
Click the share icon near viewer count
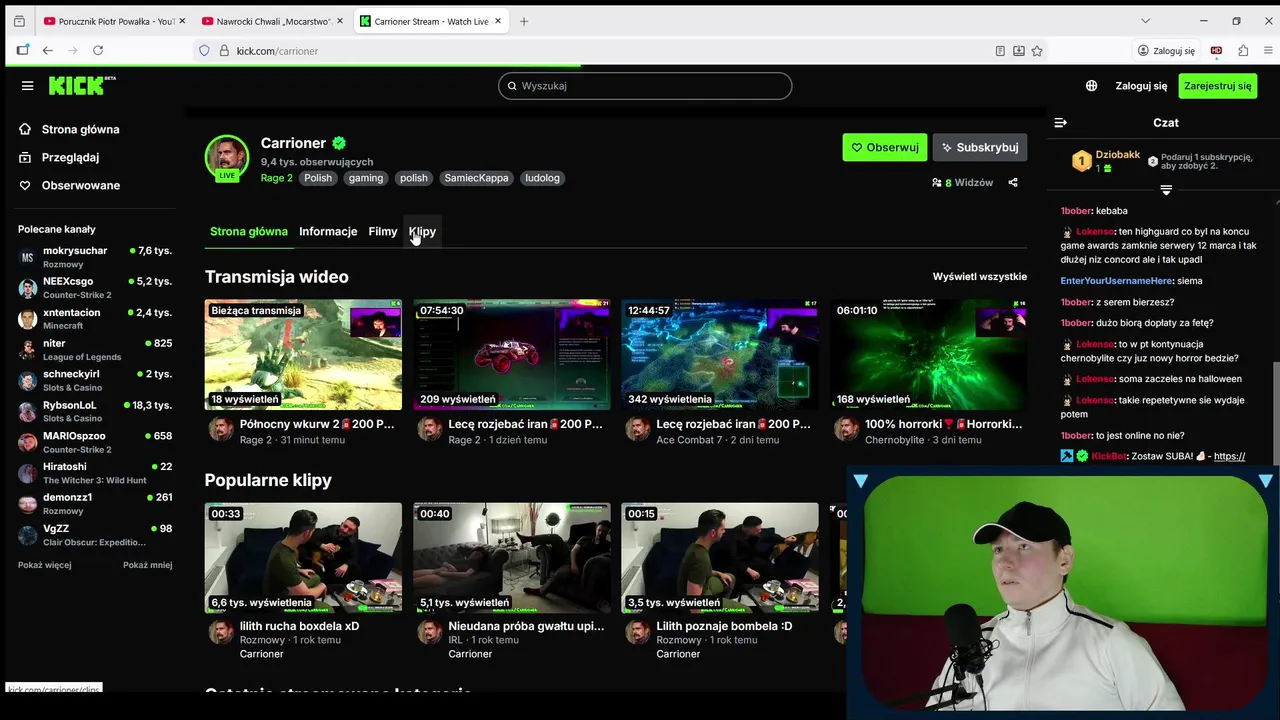point(1013,183)
